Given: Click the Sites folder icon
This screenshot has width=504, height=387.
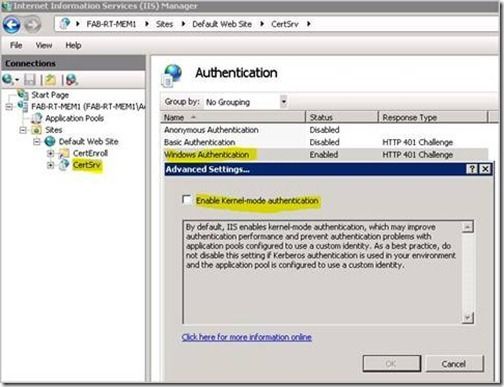Looking at the screenshot, I should [36, 130].
